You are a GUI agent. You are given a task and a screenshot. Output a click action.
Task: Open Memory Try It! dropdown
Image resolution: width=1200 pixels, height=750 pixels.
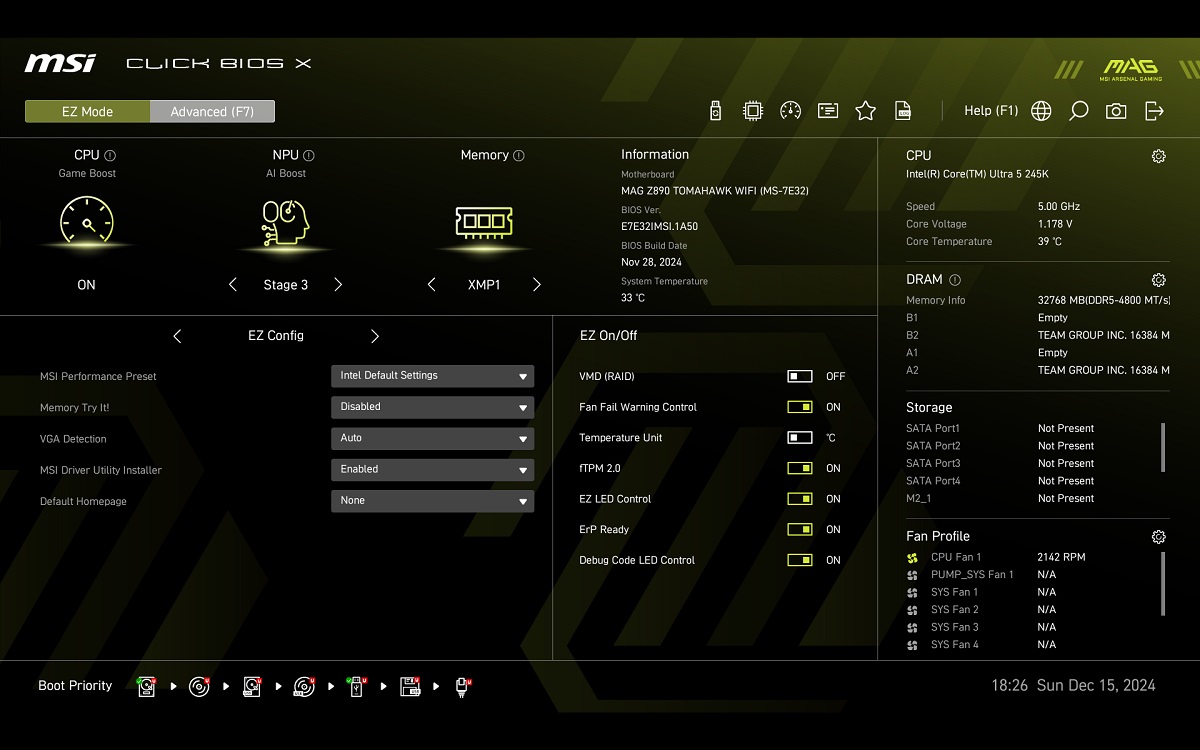pyautogui.click(x=432, y=407)
